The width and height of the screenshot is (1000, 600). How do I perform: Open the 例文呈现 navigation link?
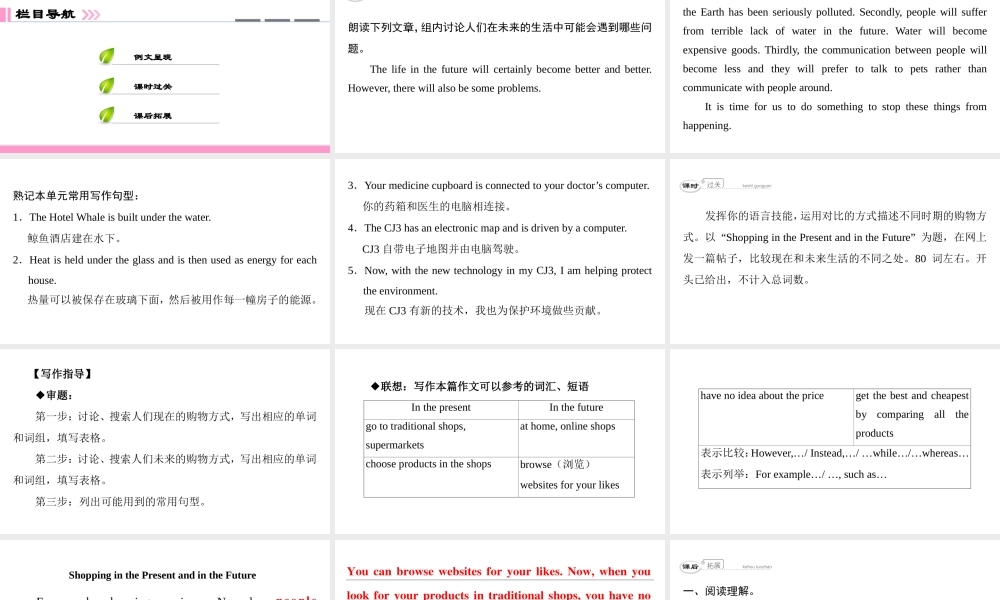[x=152, y=57]
